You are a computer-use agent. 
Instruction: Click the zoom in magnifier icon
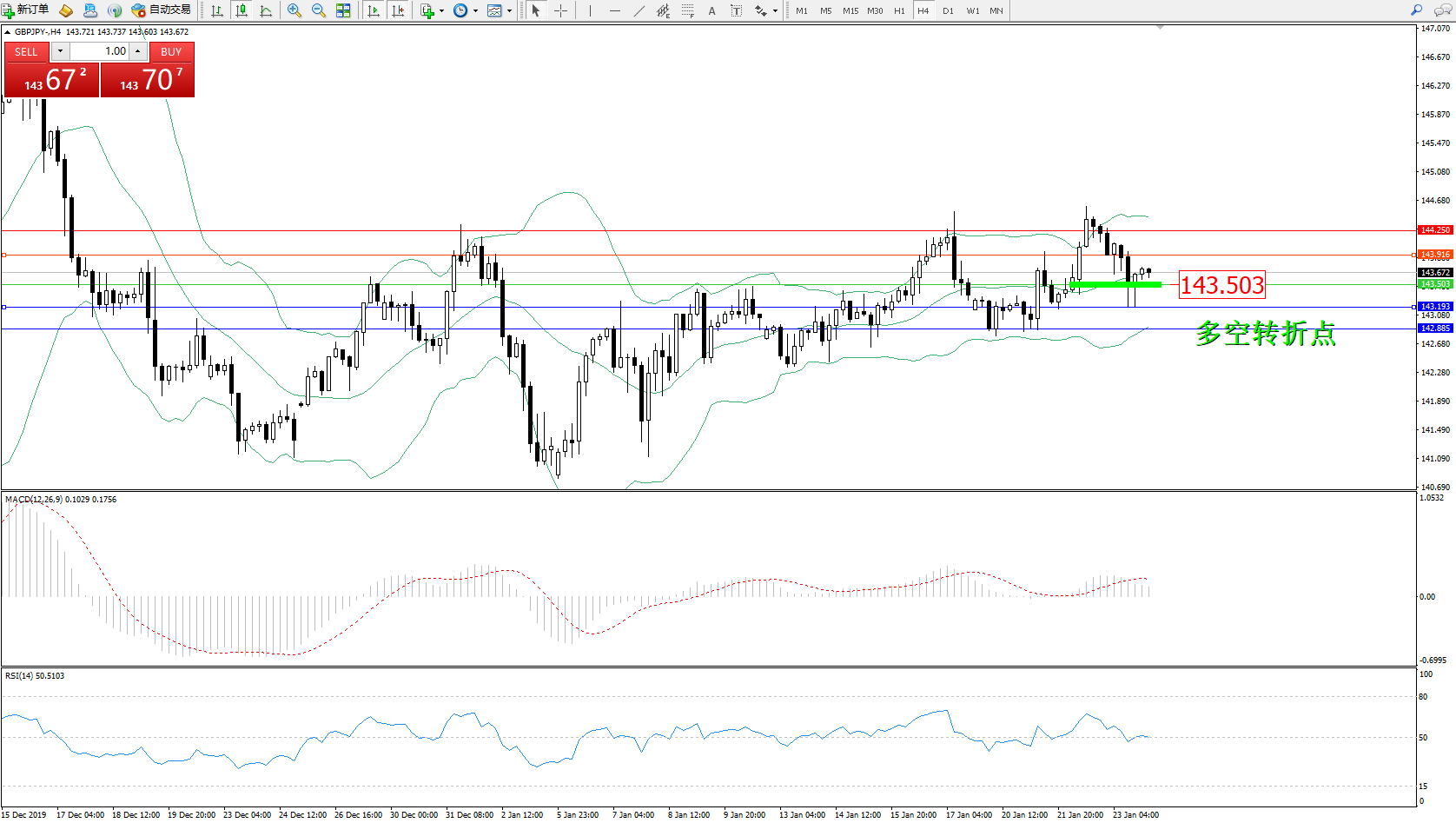[295, 10]
